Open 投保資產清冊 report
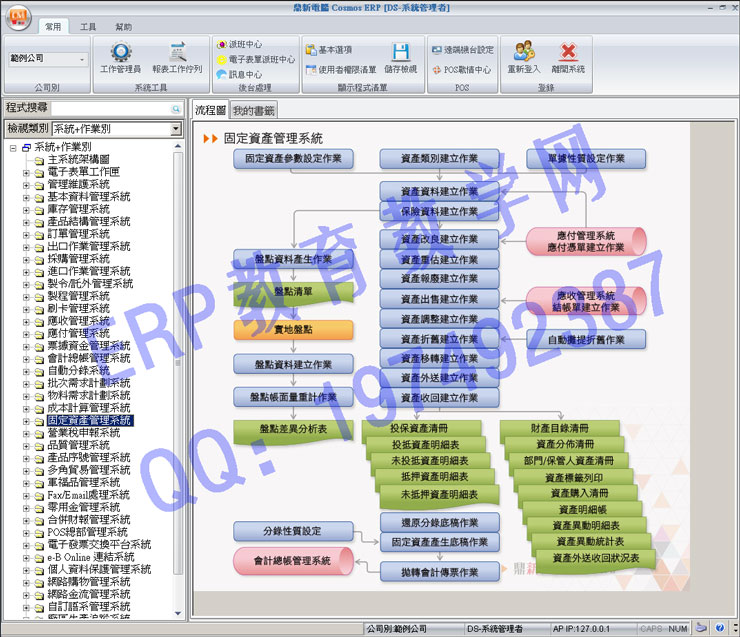Screen dimensions: 740x637 coord(419,428)
